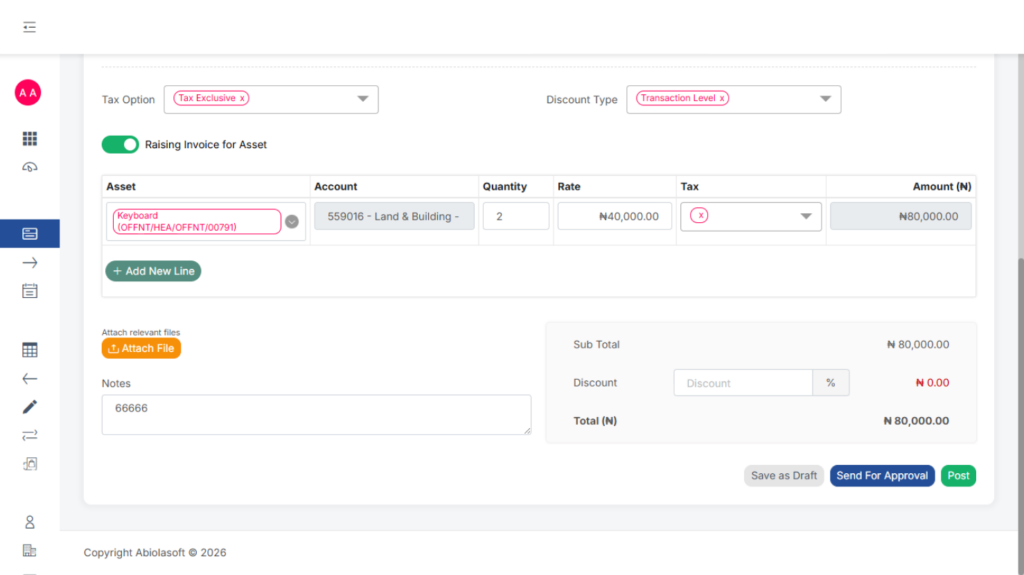Click the Discount input field

[x=742, y=383]
